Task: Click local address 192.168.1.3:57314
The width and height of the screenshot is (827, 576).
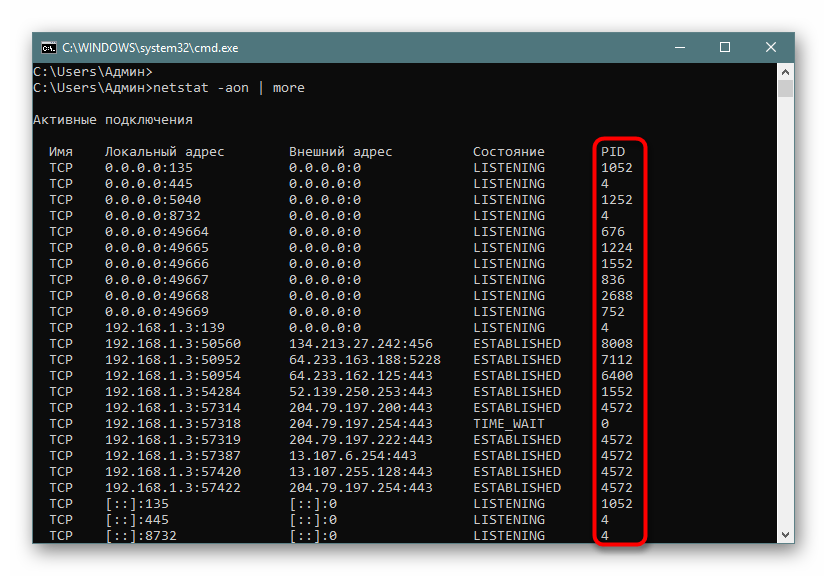Action: coord(173,408)
